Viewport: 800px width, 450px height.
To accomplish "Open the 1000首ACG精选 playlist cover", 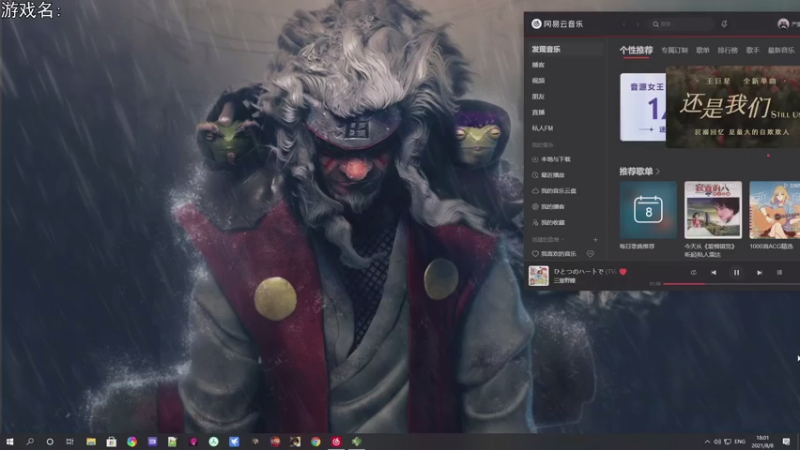I will [774, 210].
